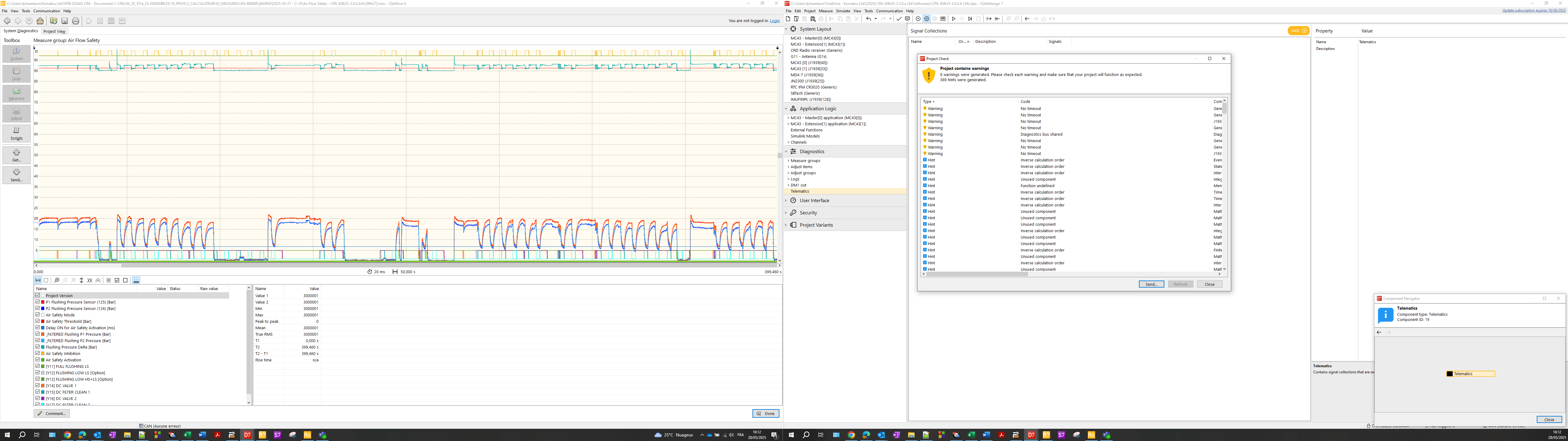Uncheck the Air Safety Mode checkbox
Screen dimensions: 1568x441
click(37, 315)
